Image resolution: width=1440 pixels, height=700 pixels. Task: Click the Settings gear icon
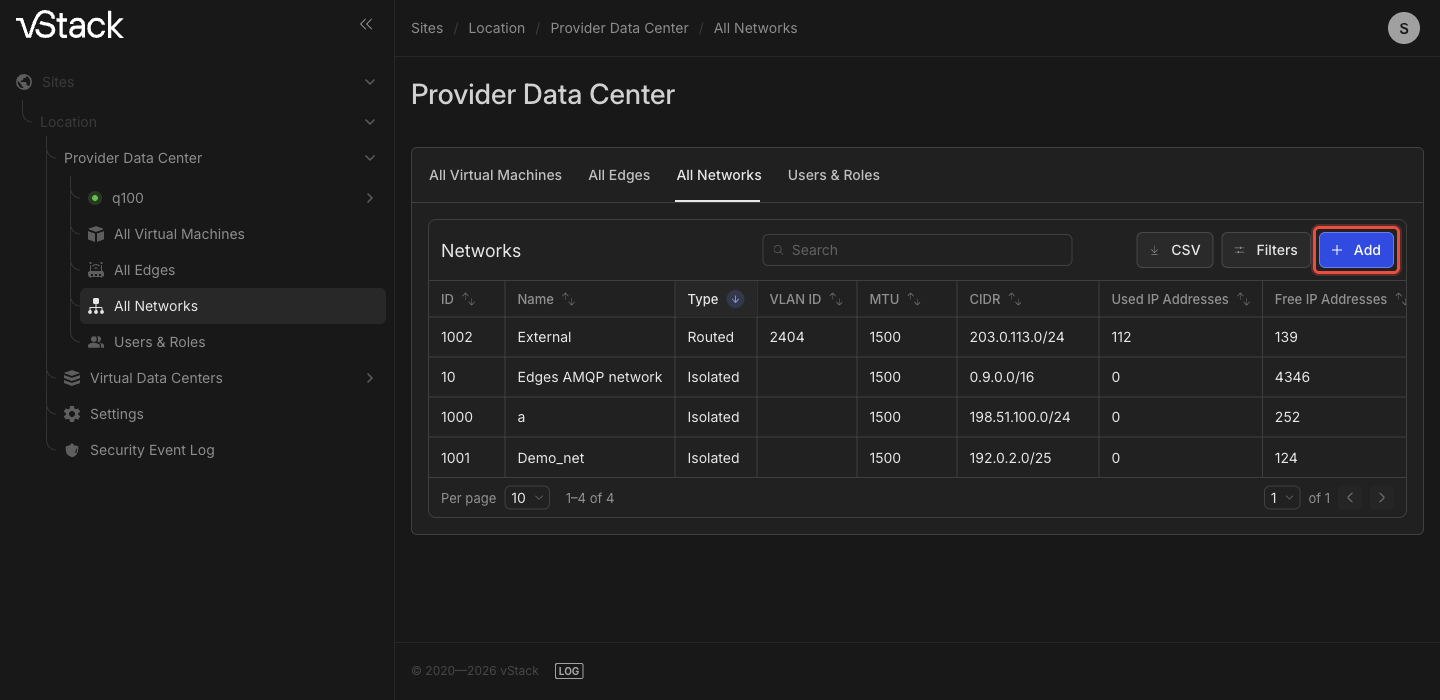(x=72, y=414)
